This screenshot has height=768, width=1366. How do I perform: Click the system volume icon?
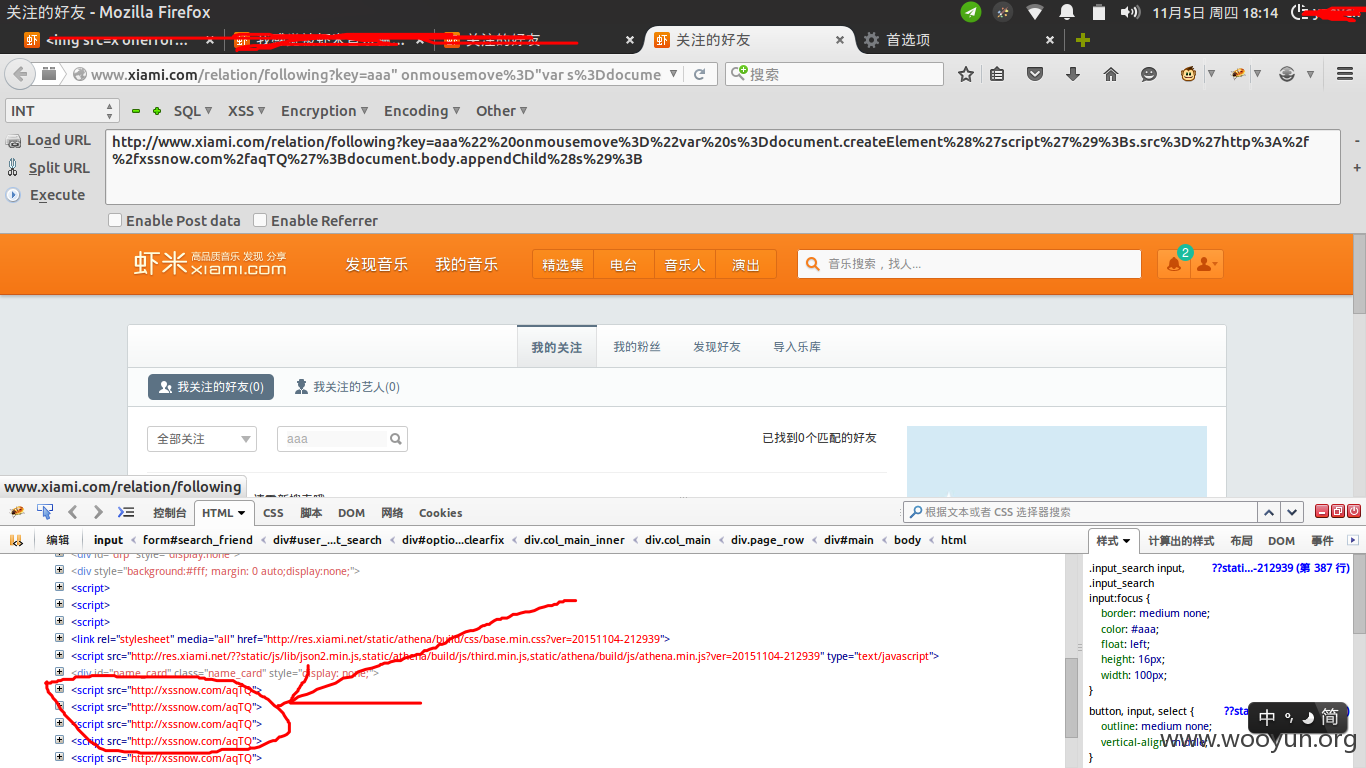(1130, 12)
